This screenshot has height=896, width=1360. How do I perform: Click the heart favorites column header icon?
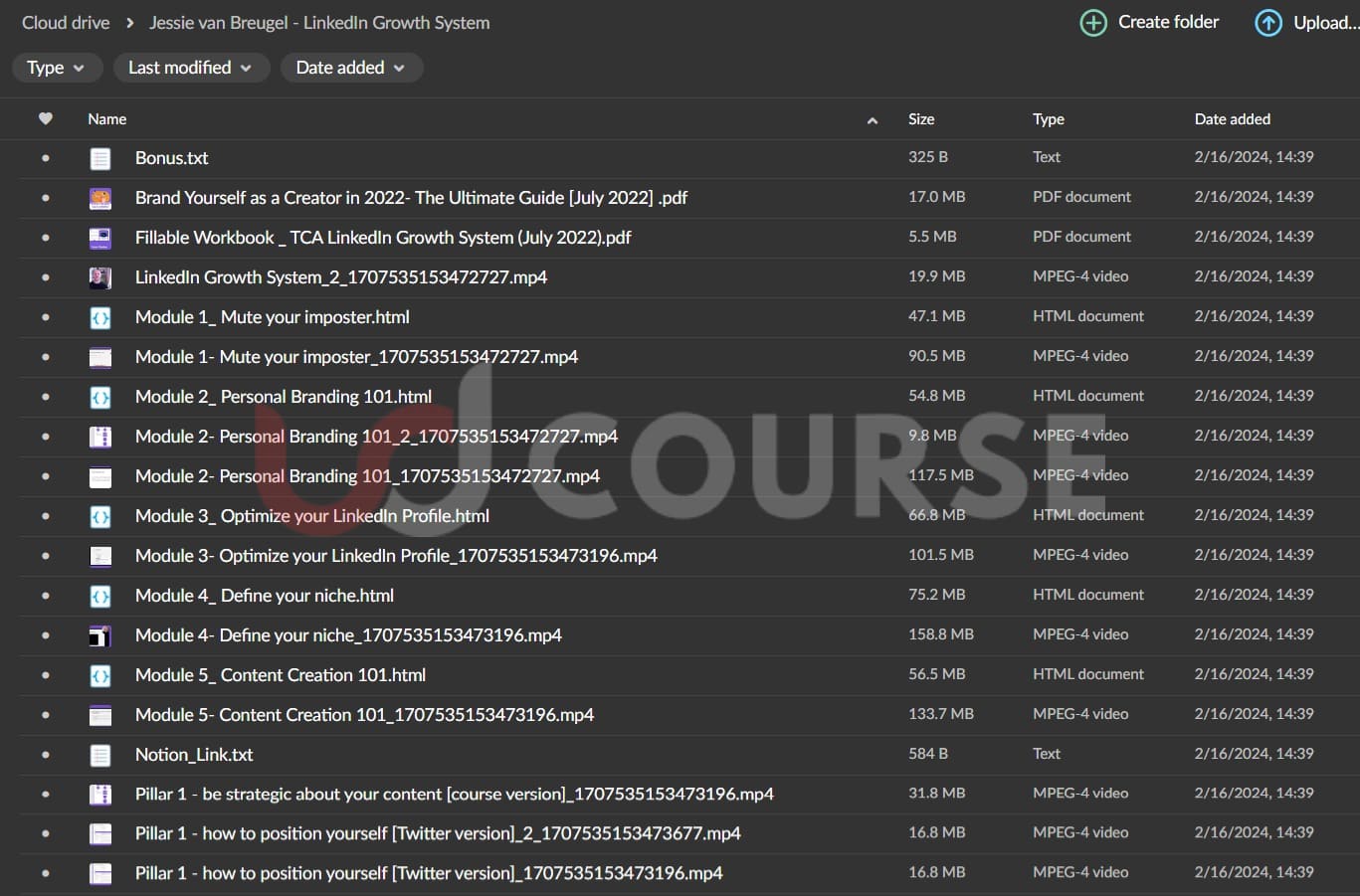(46, 119)
